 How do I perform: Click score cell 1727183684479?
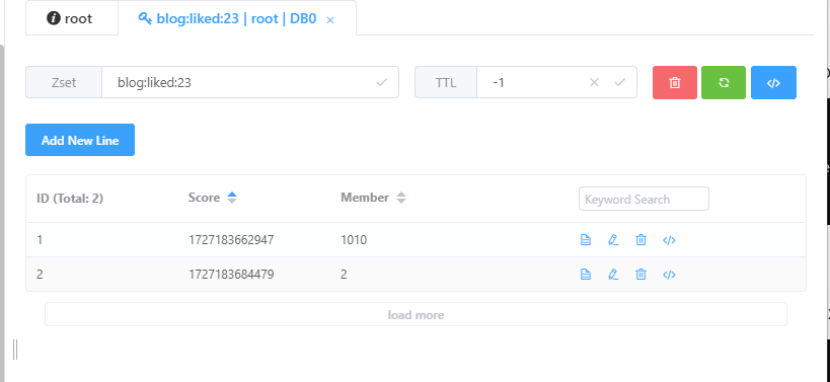tap(231, 275)
